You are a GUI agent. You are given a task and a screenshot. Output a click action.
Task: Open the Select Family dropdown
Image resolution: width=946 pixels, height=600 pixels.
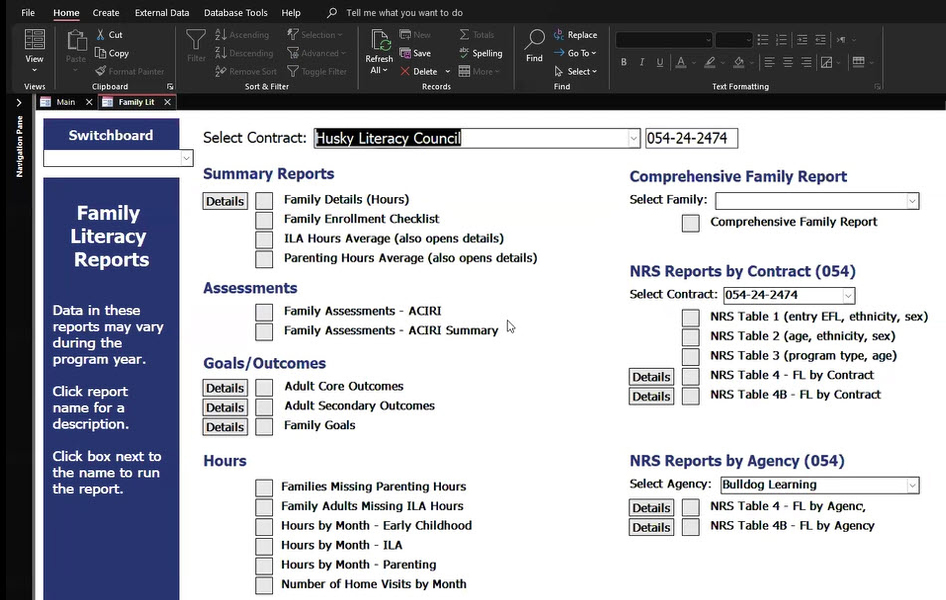pyautogui.click(x=912, y=201)
